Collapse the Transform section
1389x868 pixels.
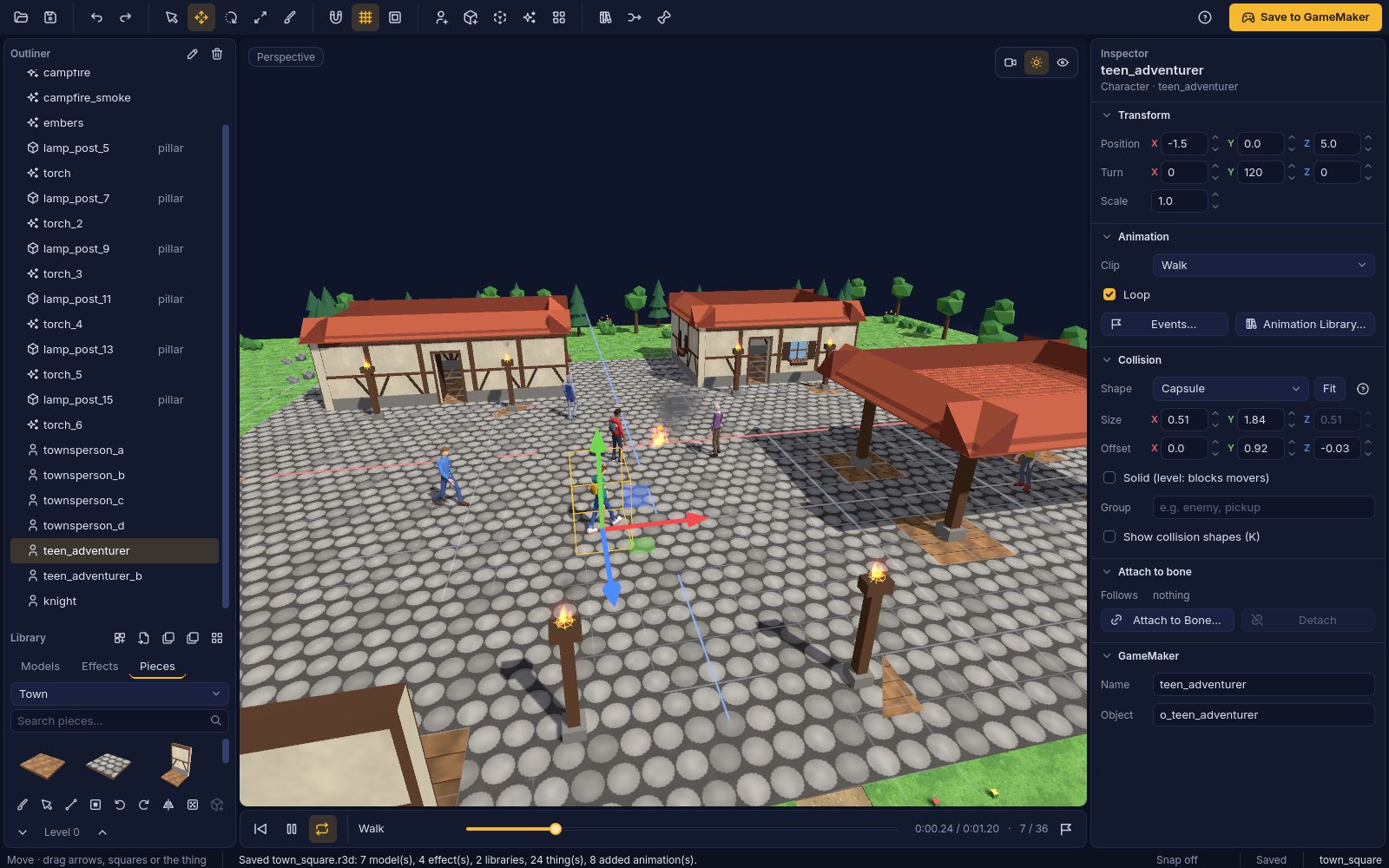click(1107, 115)
